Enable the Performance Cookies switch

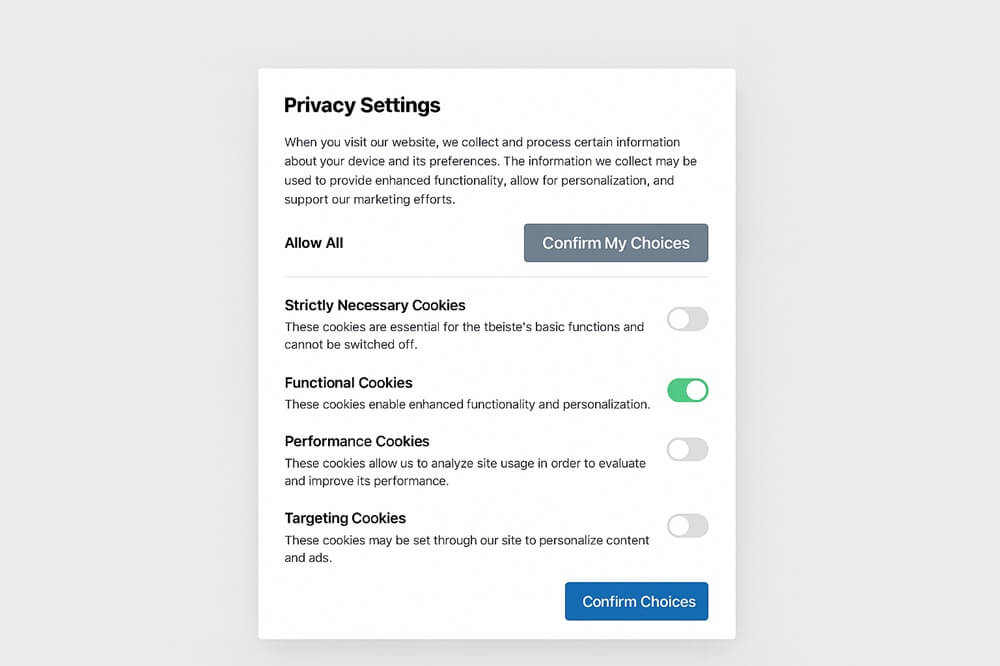tap(687, 449)
